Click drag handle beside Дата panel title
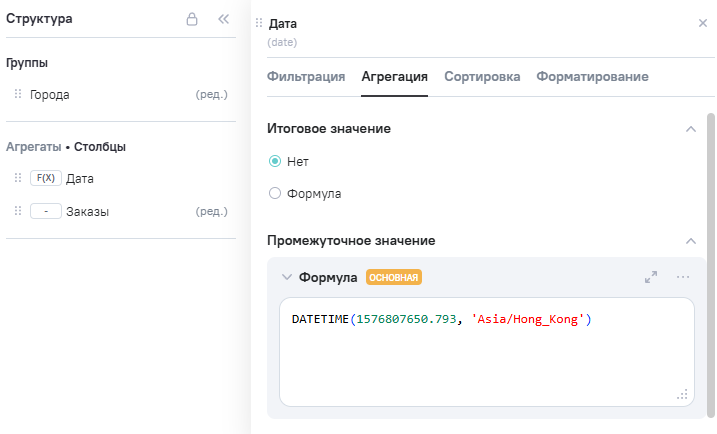 tap(260, 23)
